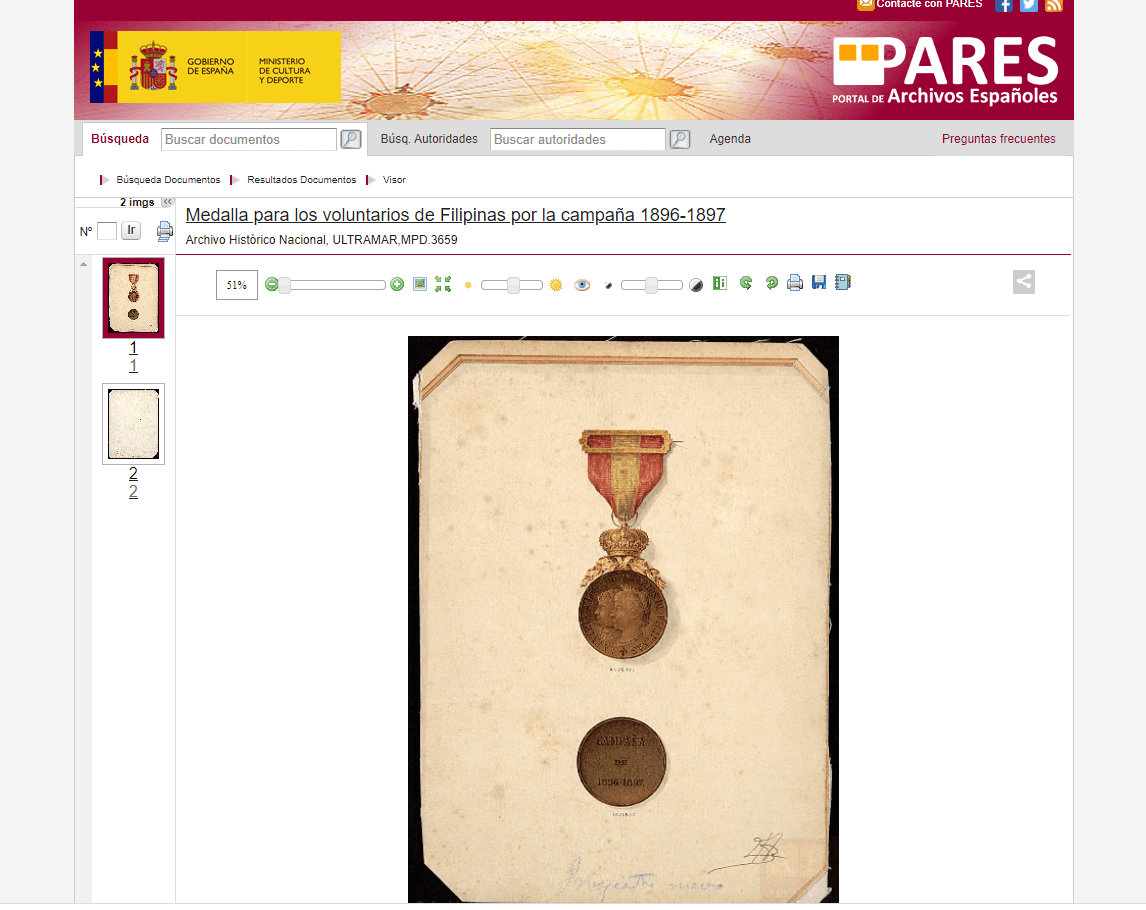Image resolution: width=1146 pixels, height=910 pixels.
Task: Collapse the thumbnails panel with double chevron
Action: [167, 202]
